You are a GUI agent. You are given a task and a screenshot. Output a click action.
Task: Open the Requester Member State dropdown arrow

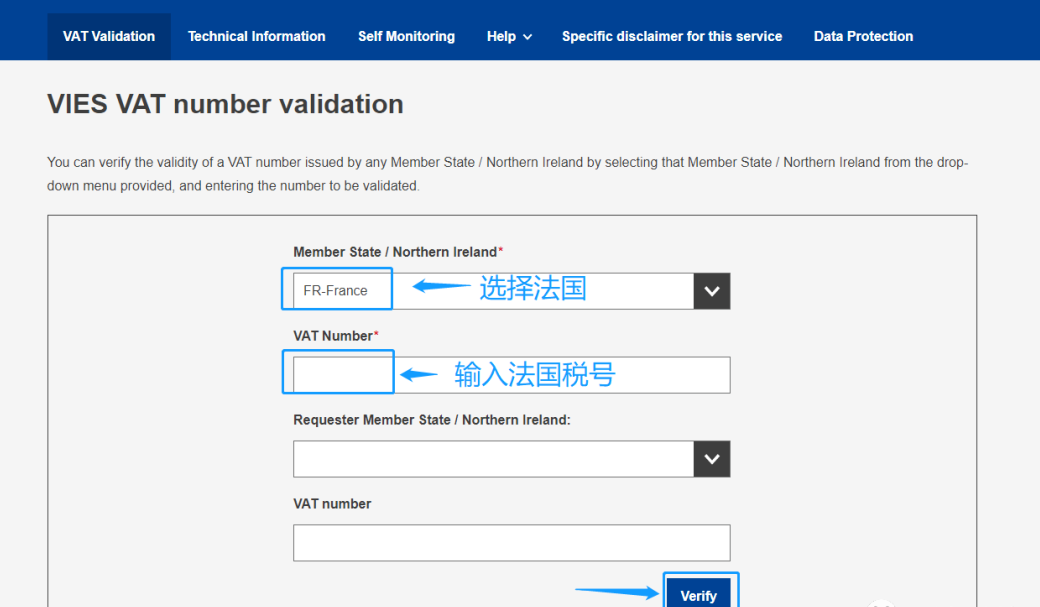click(712, 459)
